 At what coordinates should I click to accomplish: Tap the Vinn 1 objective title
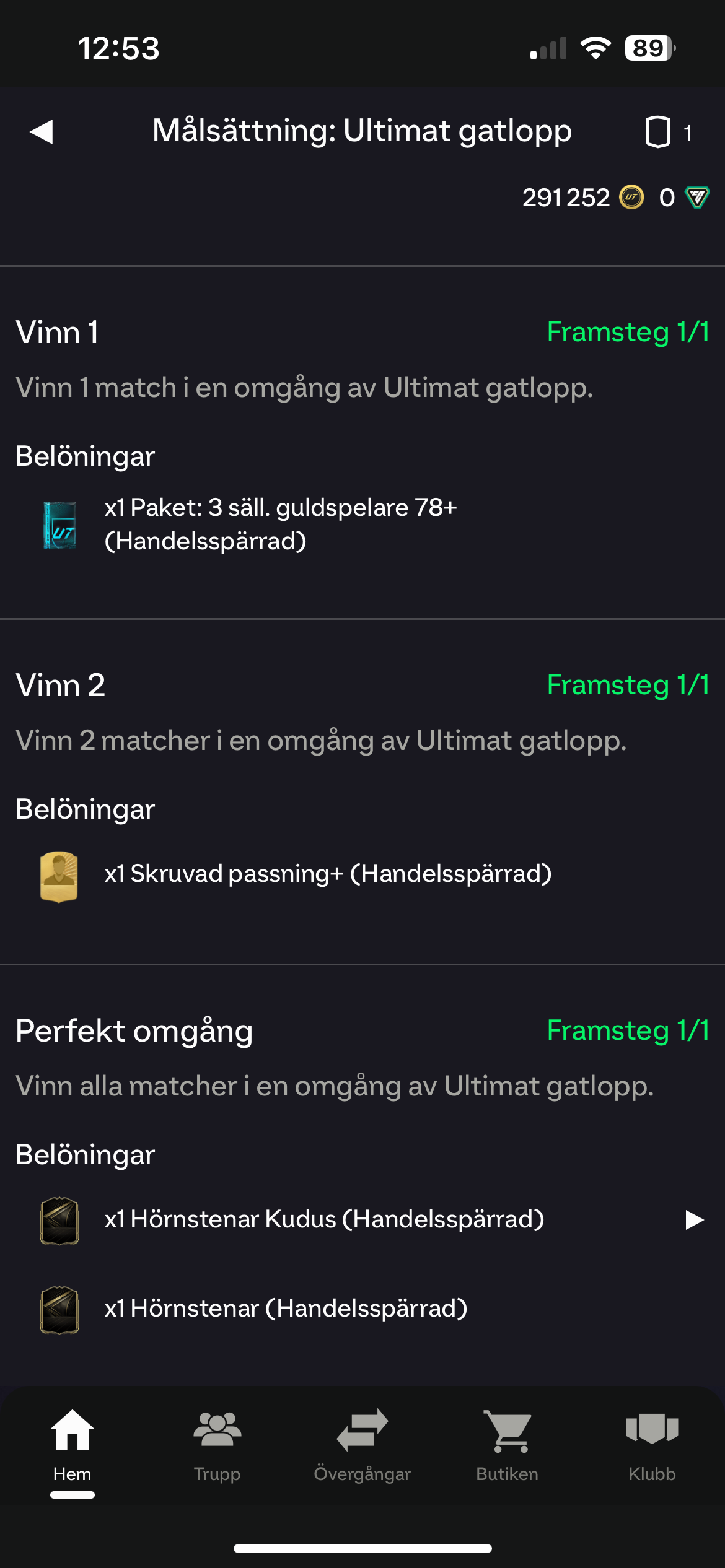coord(57,333)
